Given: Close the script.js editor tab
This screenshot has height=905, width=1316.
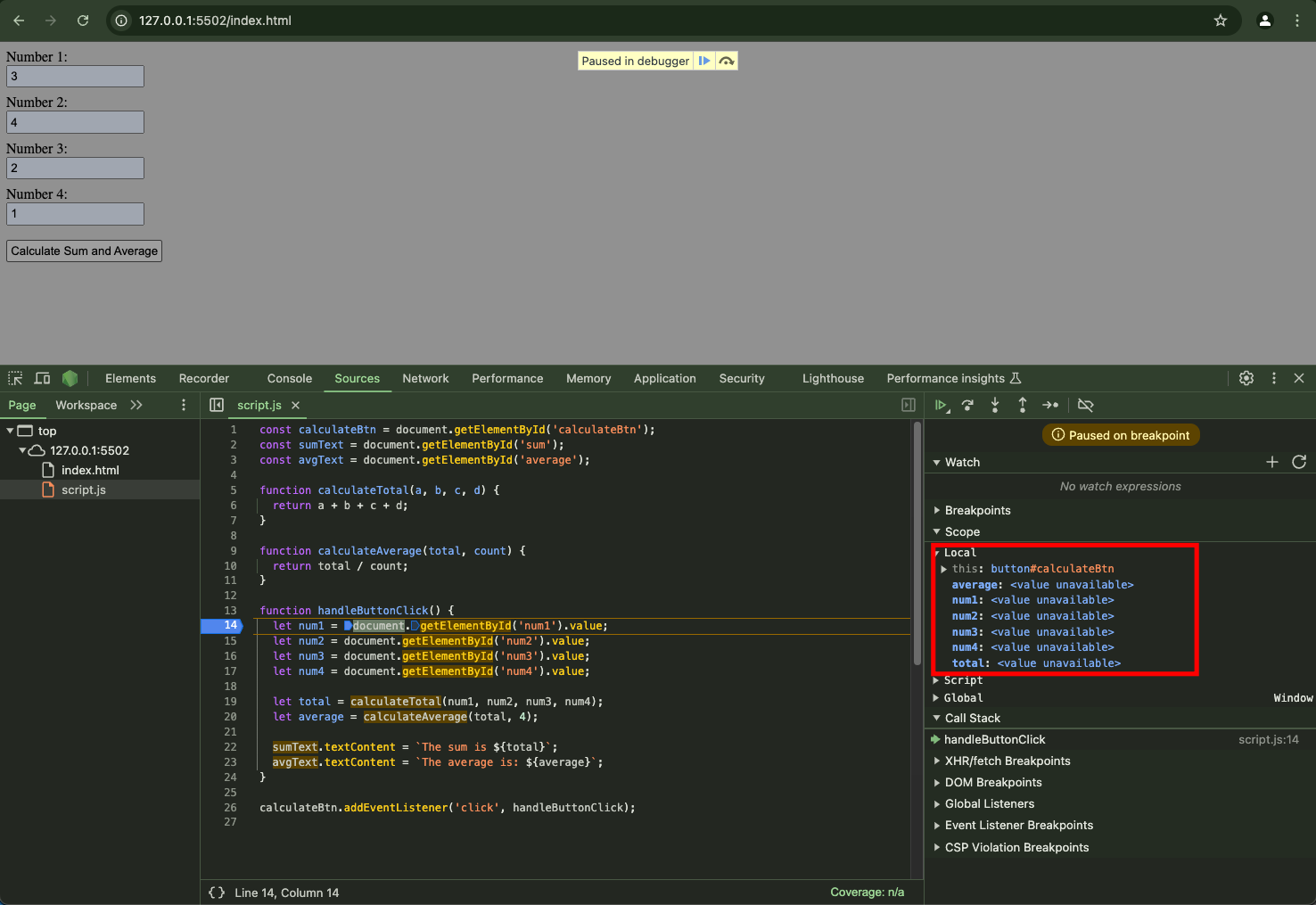Looking at the screenshot, I should click(295, 405).
